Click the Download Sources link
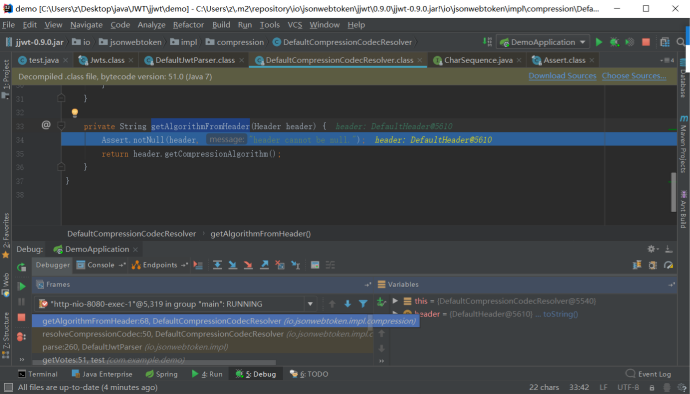 tap(562, 76)
